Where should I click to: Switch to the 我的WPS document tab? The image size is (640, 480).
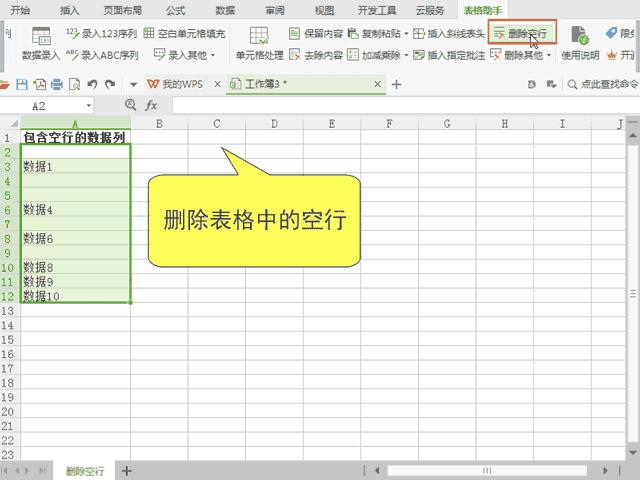pyautogui.click(x=175, y=84)
